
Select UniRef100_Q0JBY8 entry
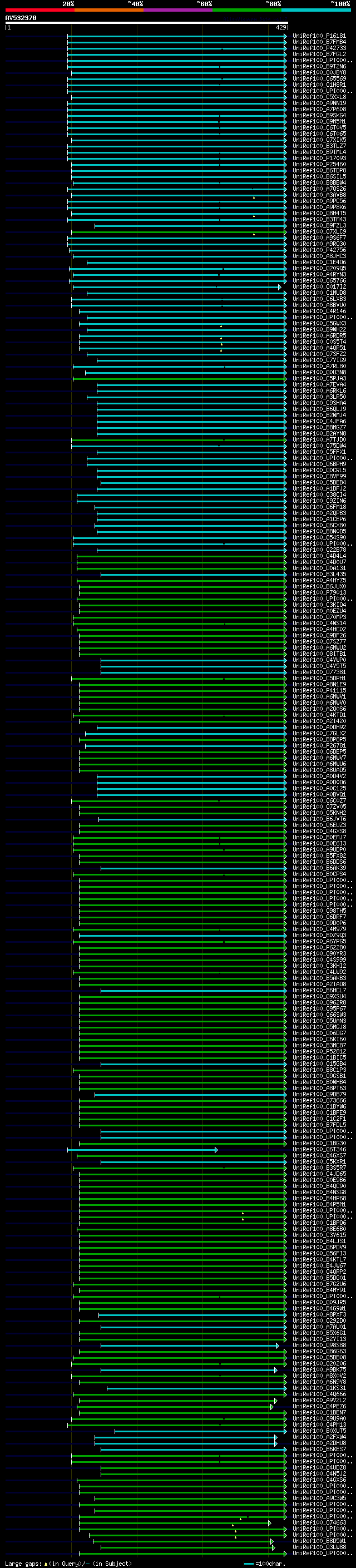pyautogui.click(x=319, y=72)
